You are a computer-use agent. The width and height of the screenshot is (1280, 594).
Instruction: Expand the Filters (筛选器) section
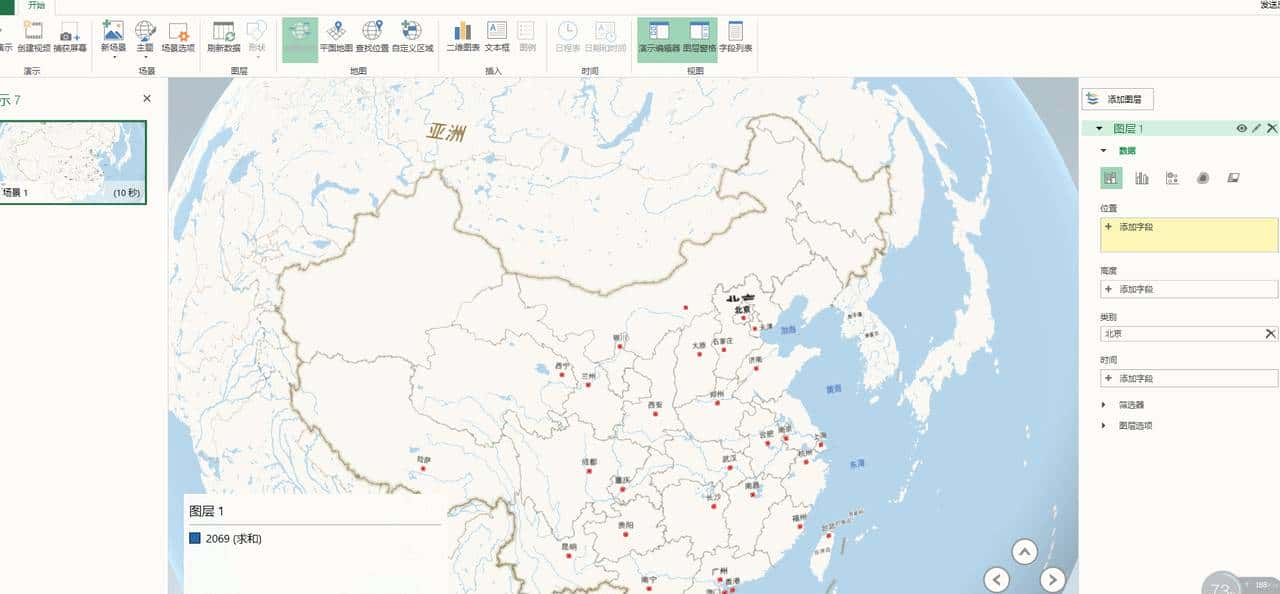click(x=1104, y=405)
